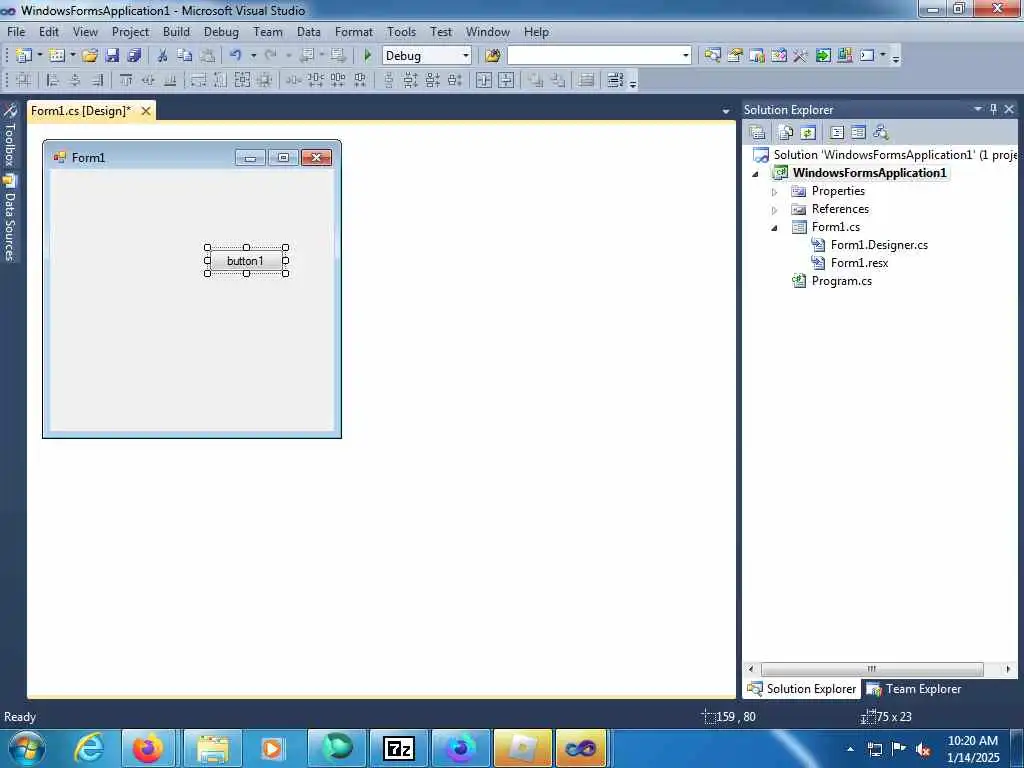The image size is (1024, 768).
Task: Click the Save All multi-disk icon
Action: click(x=135, y=56)
